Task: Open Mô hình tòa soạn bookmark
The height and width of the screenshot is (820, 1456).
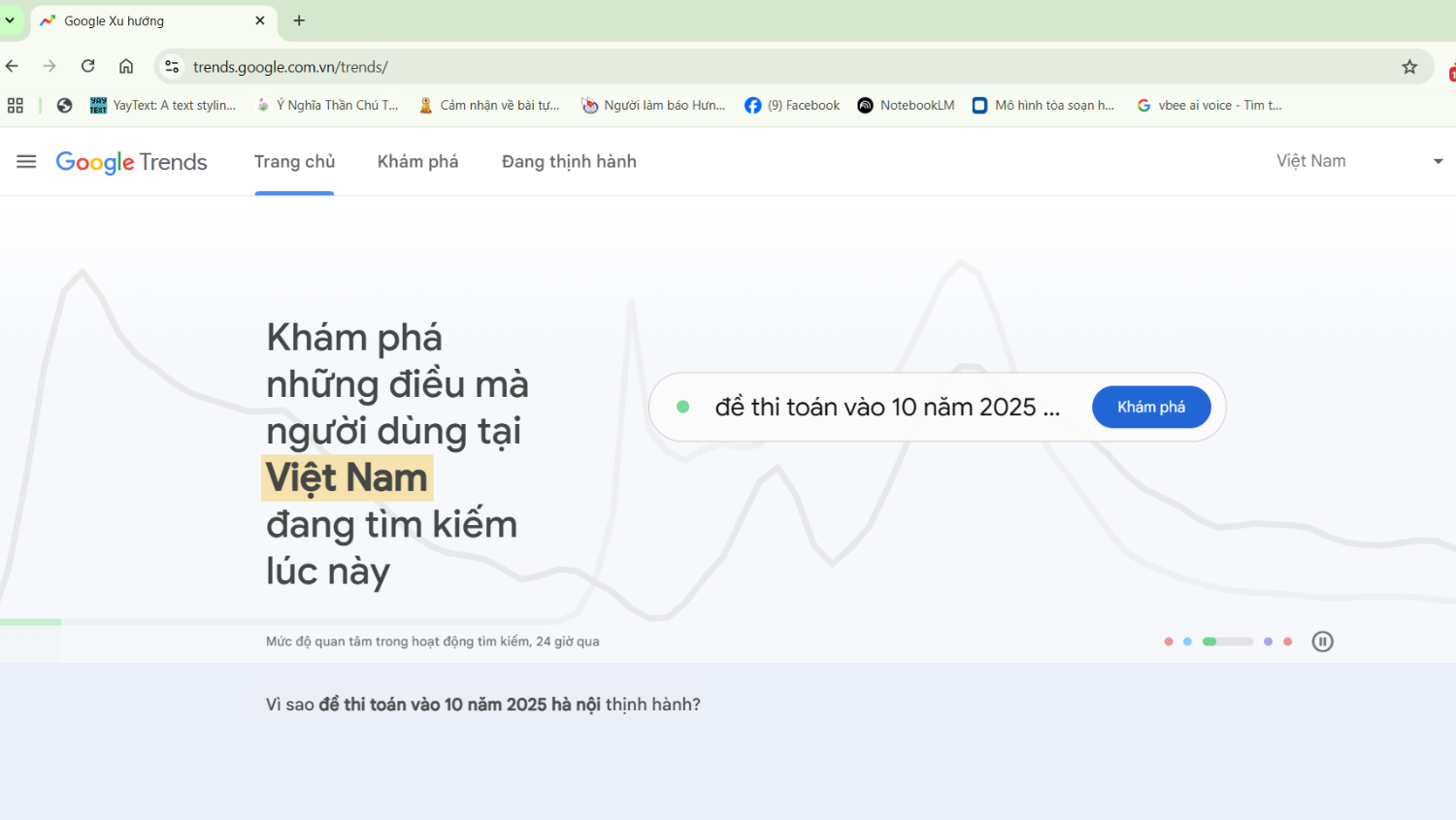Action: pos(1043,105)
